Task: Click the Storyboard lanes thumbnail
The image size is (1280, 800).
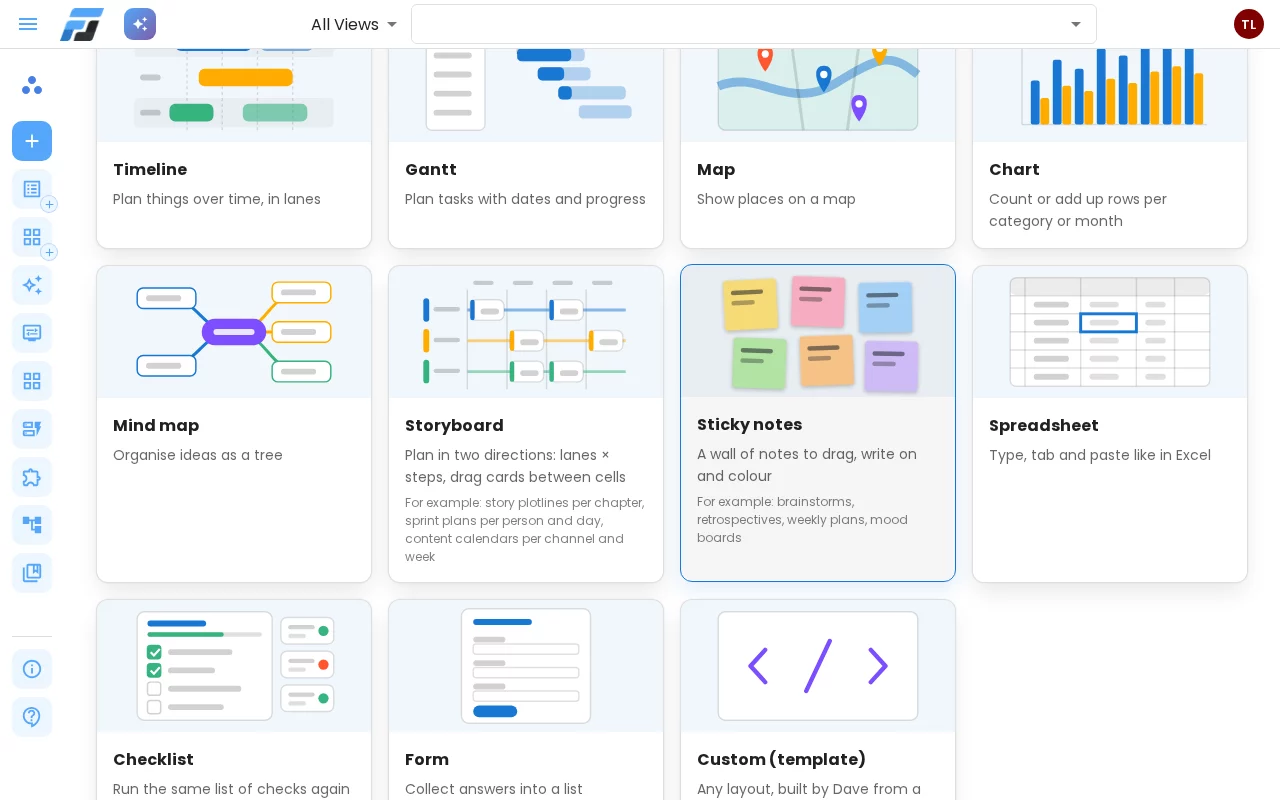Action: tap(526, 332)
